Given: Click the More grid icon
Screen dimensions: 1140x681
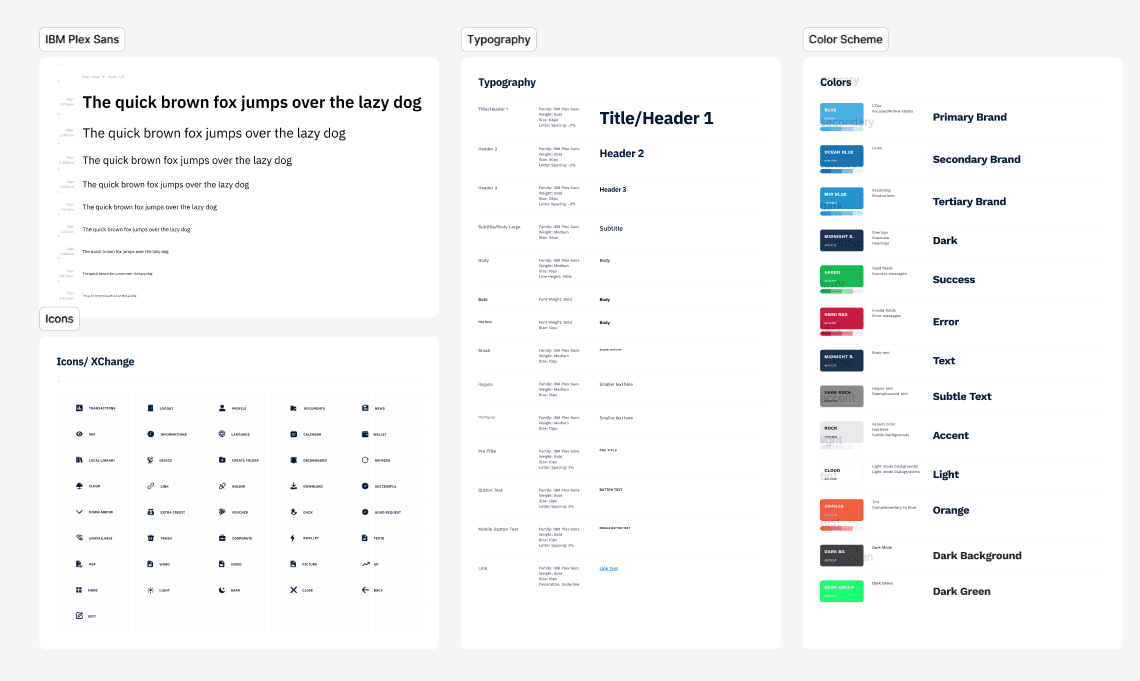Looking at the screenshot, I should click(x=79, y=590).
